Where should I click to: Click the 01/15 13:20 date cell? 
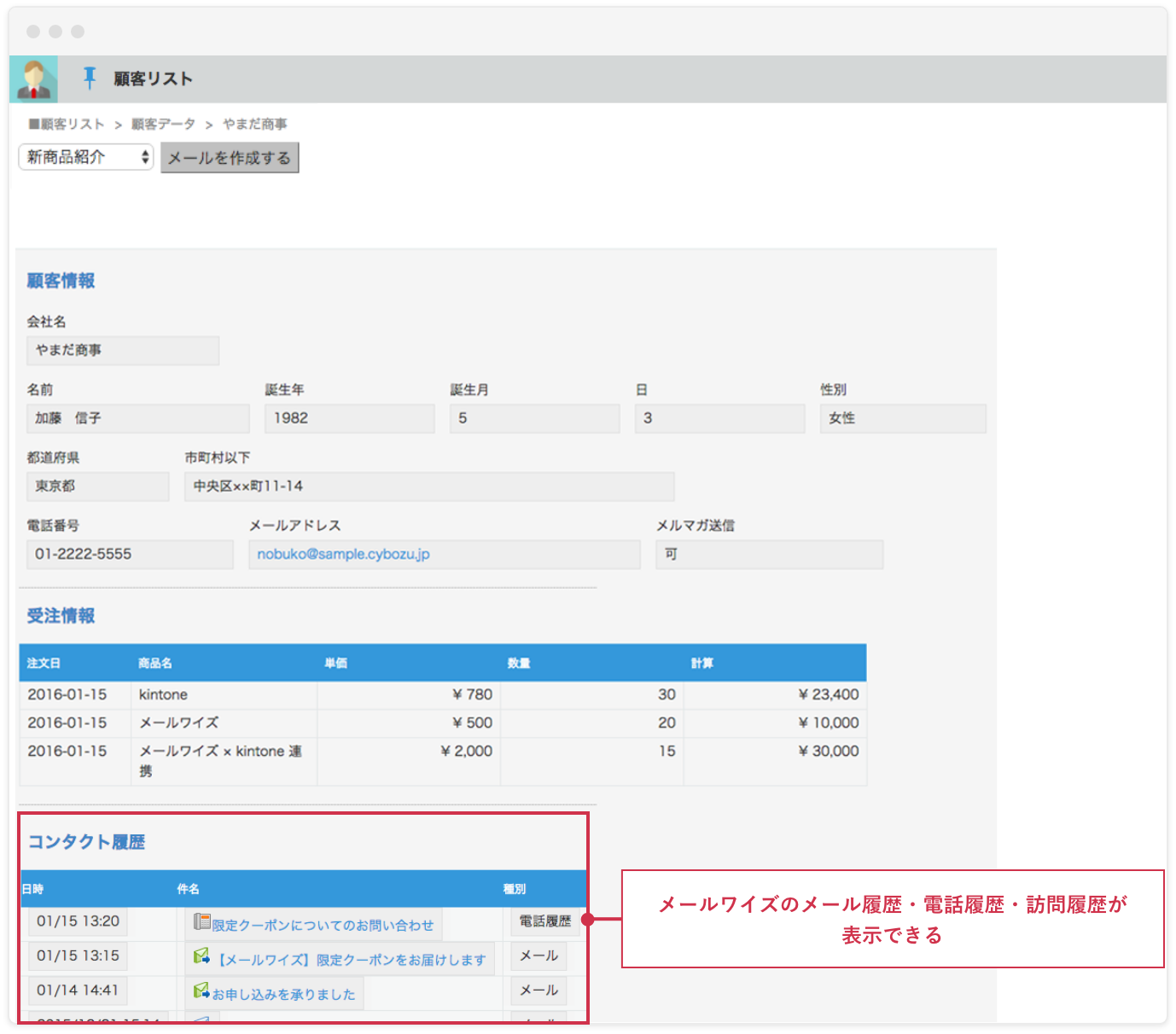click(x=78, y=921)
